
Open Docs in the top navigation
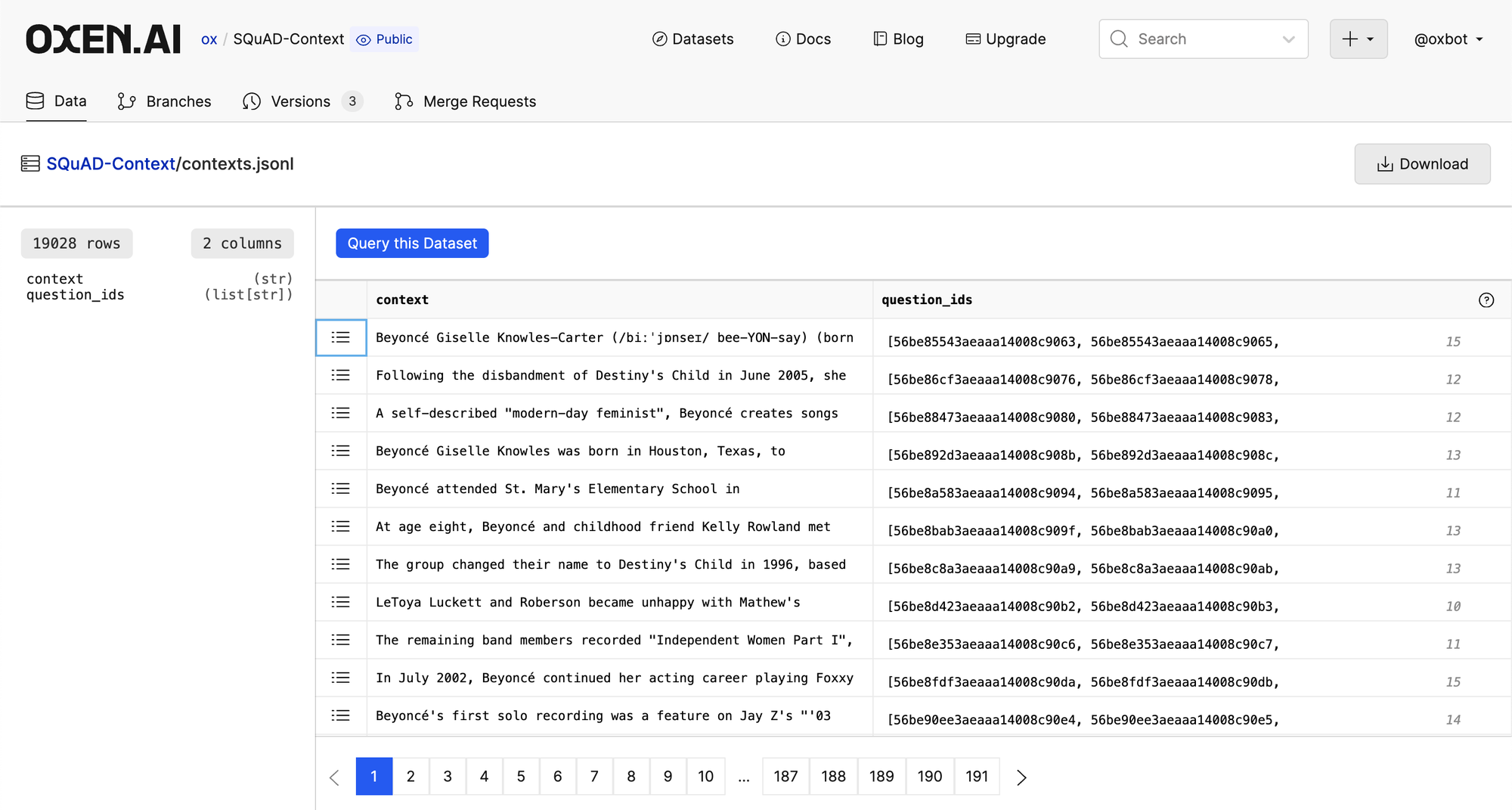[803, 39]
